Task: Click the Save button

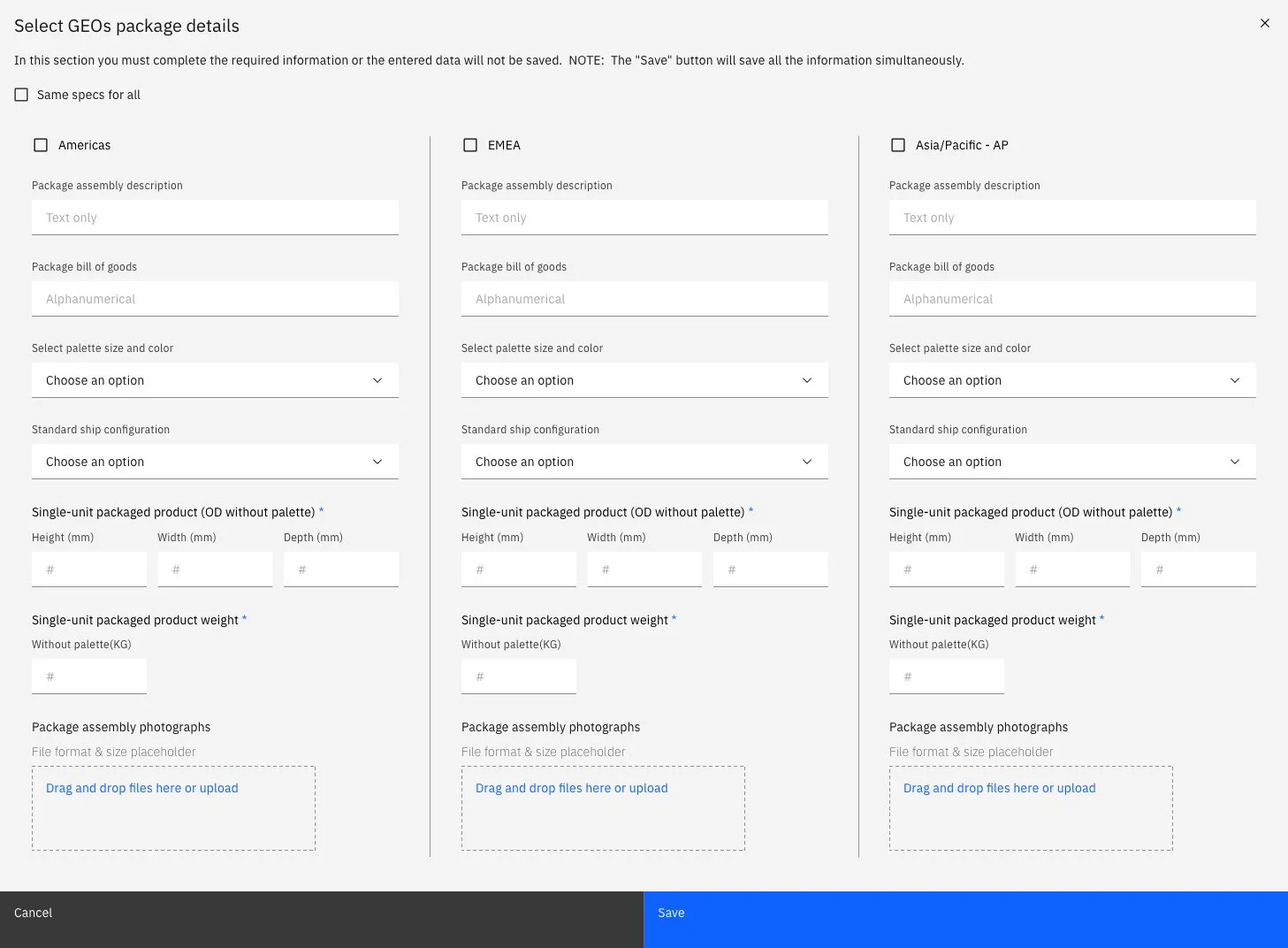Action: (x=965, y=920)
